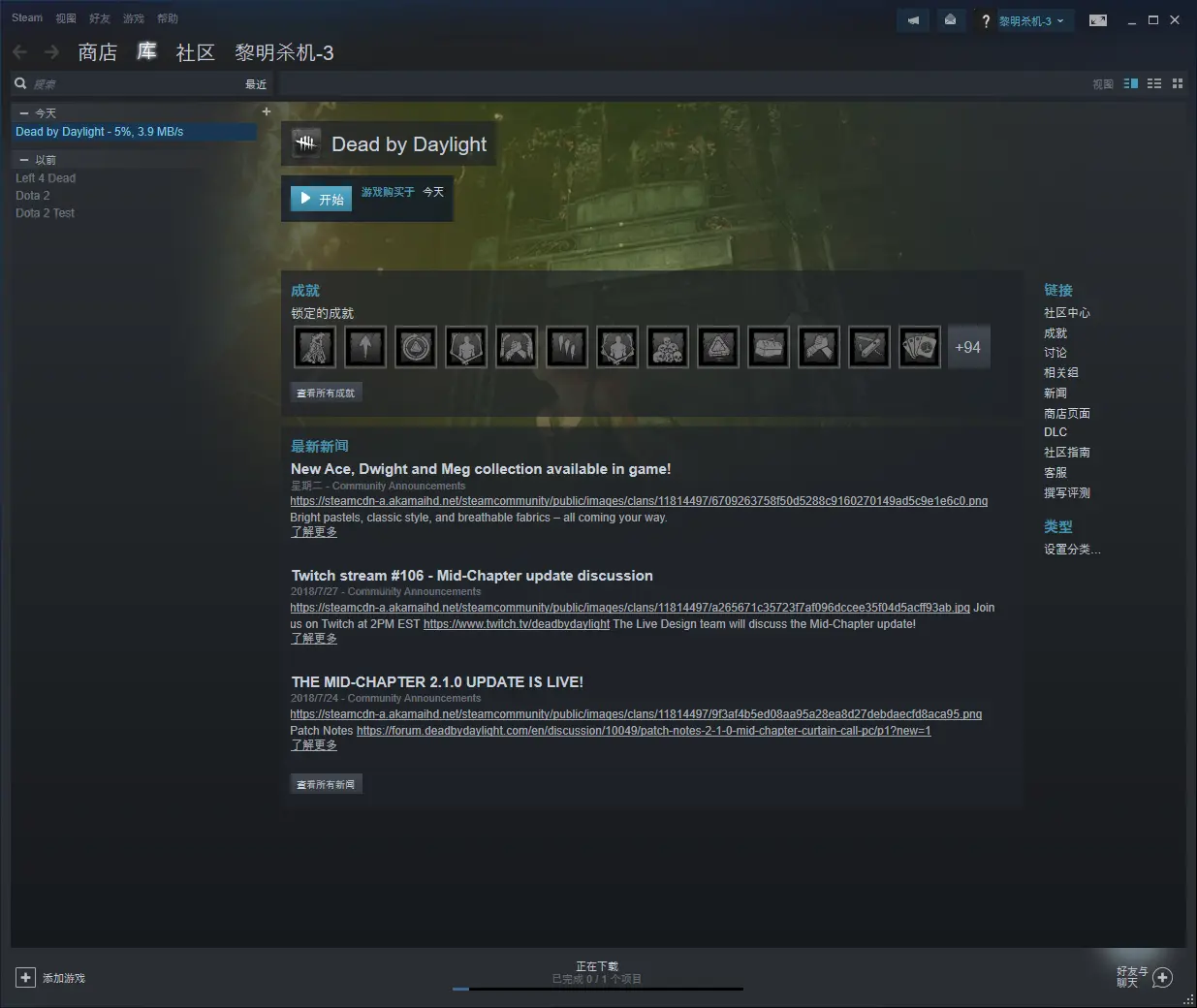
Task: Click the question mark profile avatar
Action: tap(985, 20)
